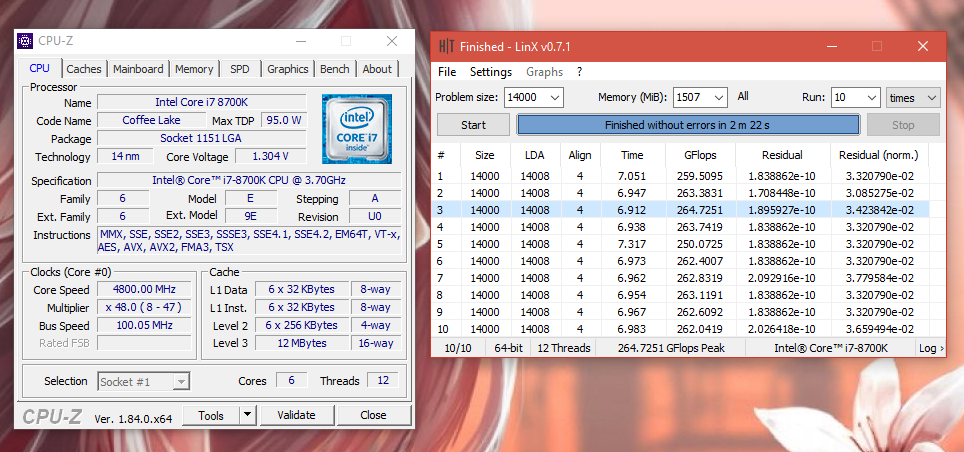This screenshot has width=964, height=452.
Task: Click the 10/10 status bar entry
Action: click(x=458, y=348)
